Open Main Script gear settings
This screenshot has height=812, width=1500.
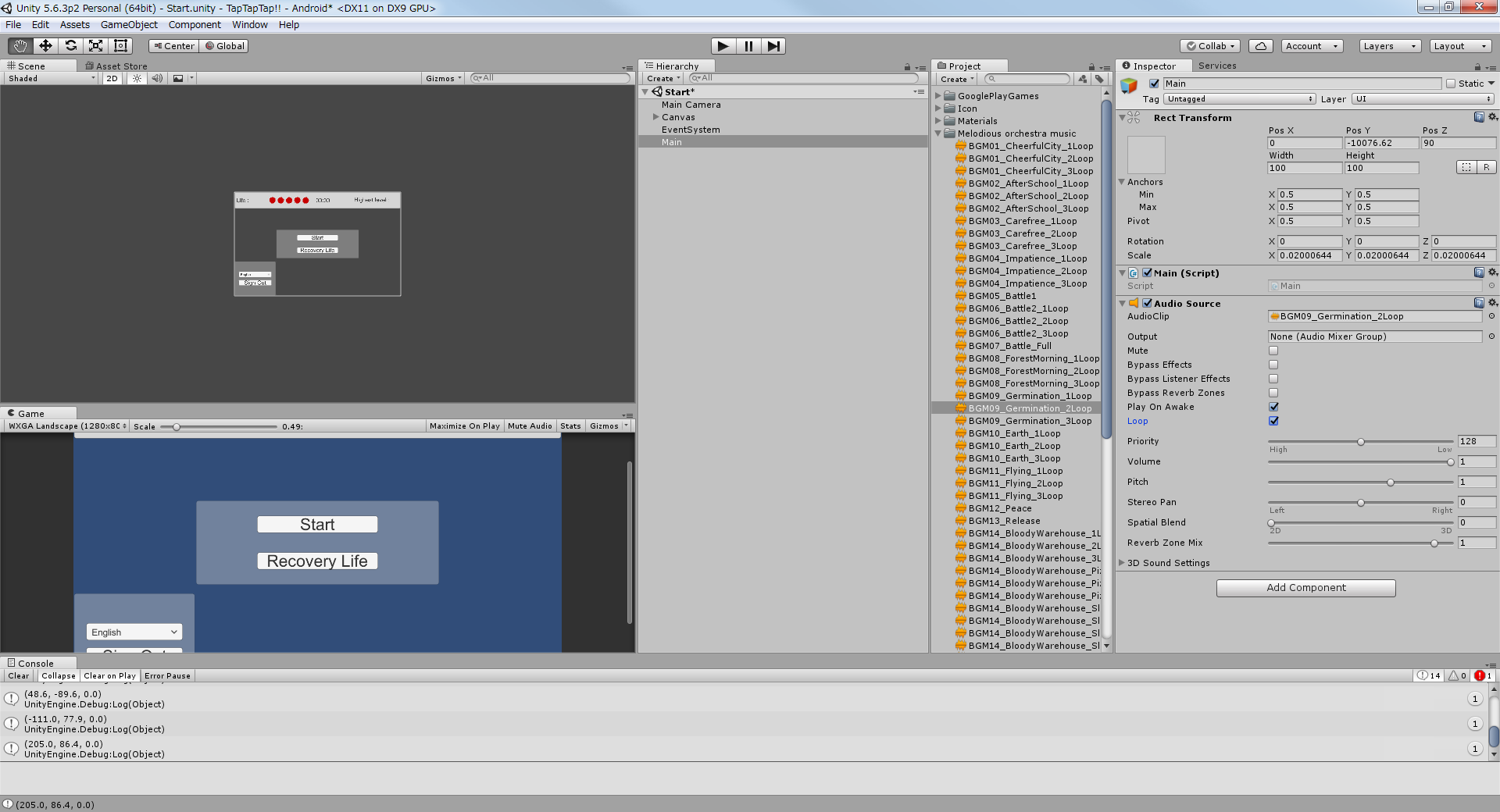[1493, 272]
